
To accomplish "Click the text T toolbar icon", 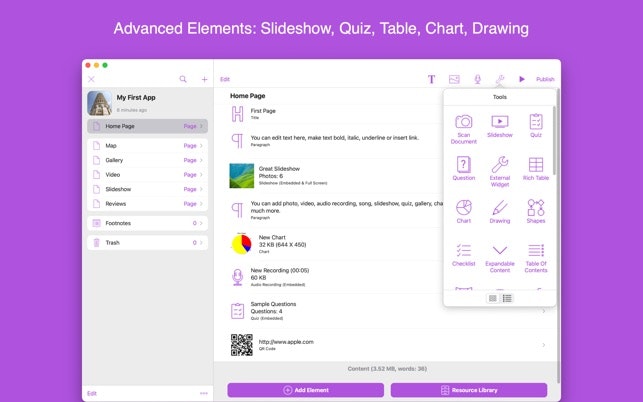I will [431, 79].
